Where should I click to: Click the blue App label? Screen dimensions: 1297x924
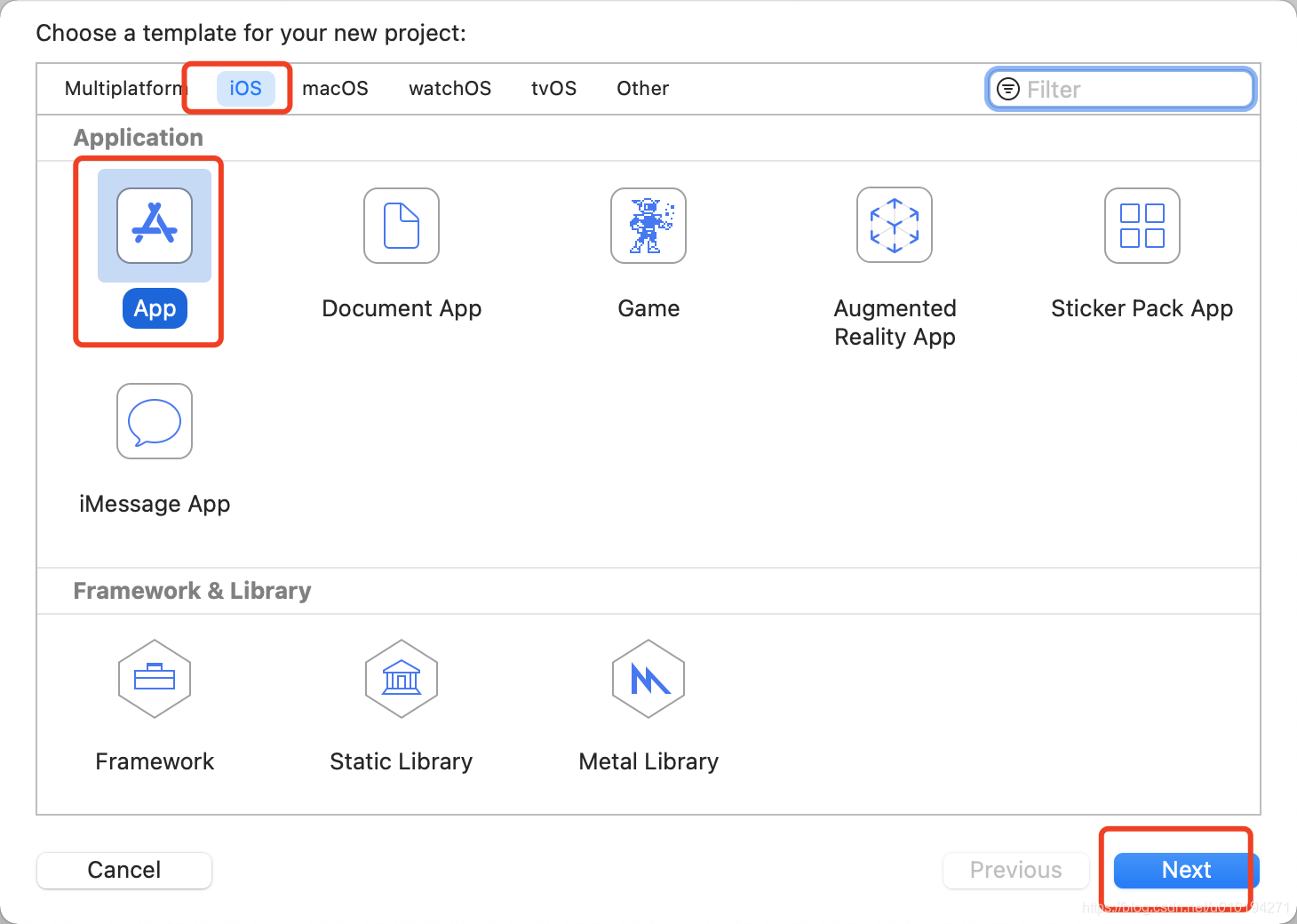click(155, 308)
